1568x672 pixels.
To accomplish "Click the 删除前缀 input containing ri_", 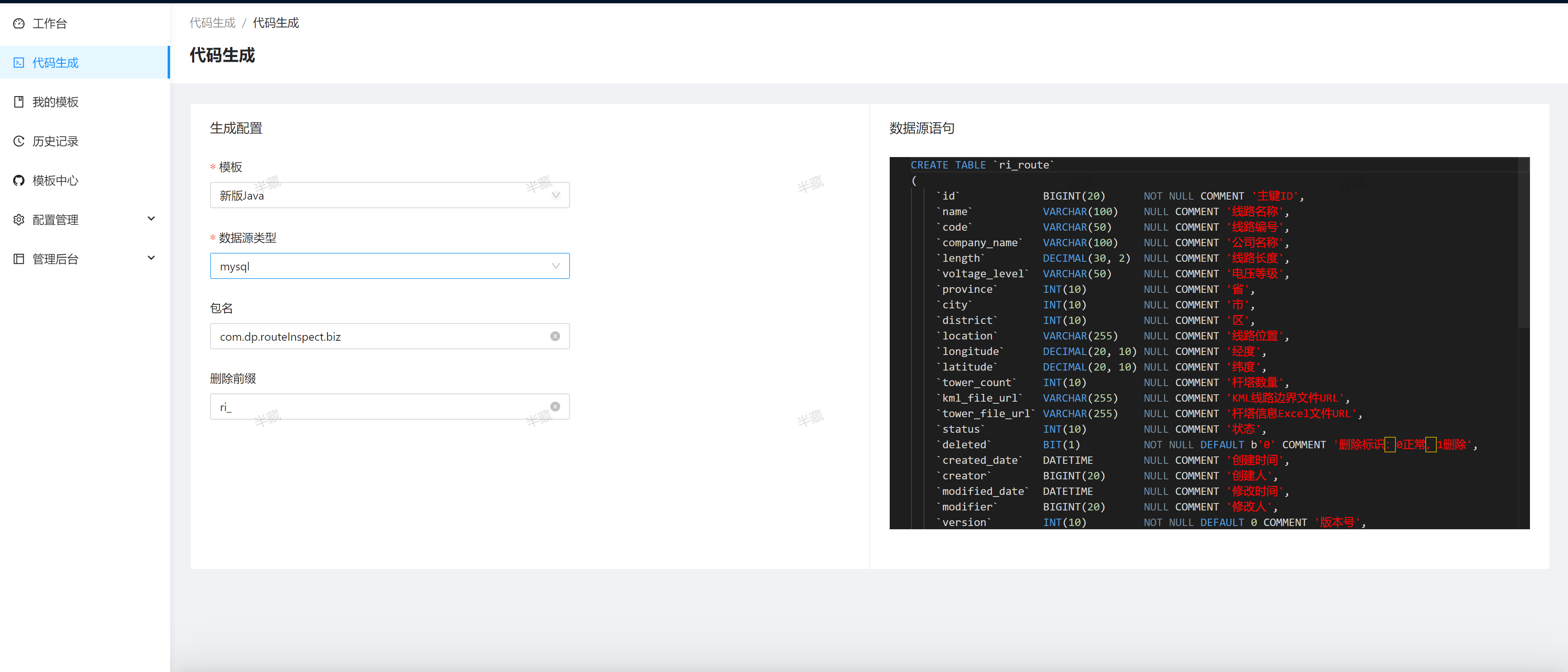I will tap(390, 407).
